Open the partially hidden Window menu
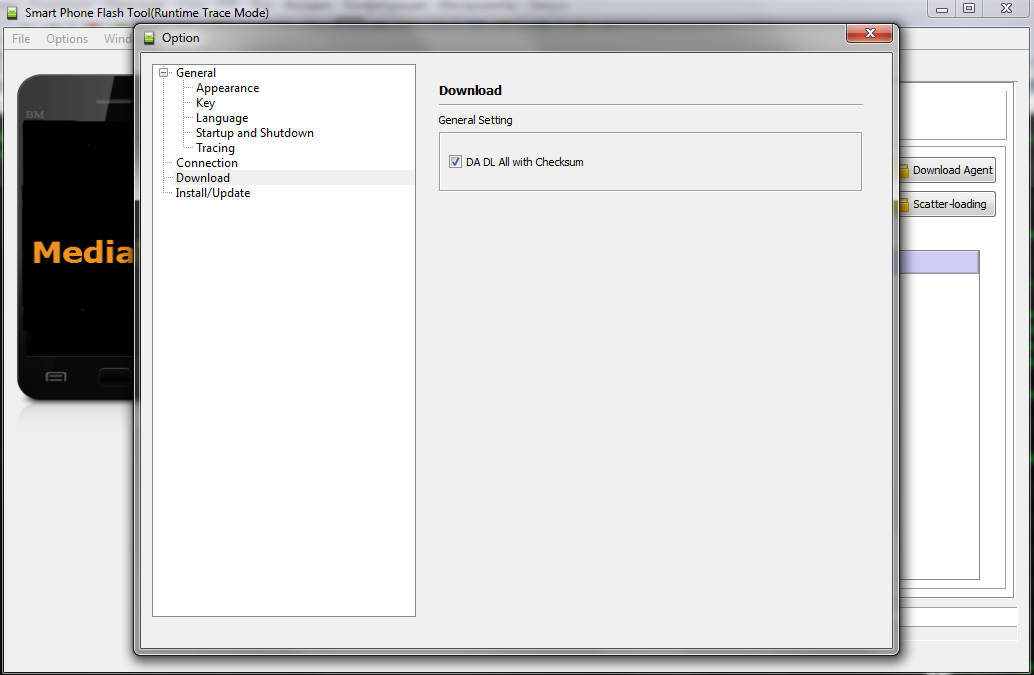The width and height of the screenshot is (1034, 675). (117, 39)
